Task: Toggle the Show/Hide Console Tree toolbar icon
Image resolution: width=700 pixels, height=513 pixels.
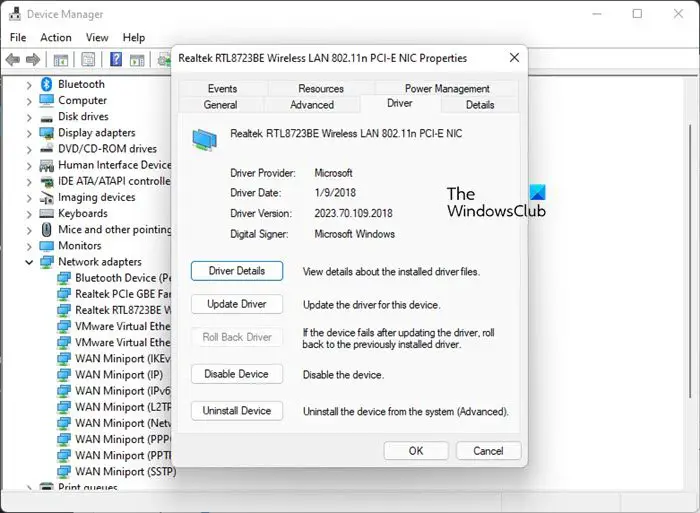Action: pos(60,59)
